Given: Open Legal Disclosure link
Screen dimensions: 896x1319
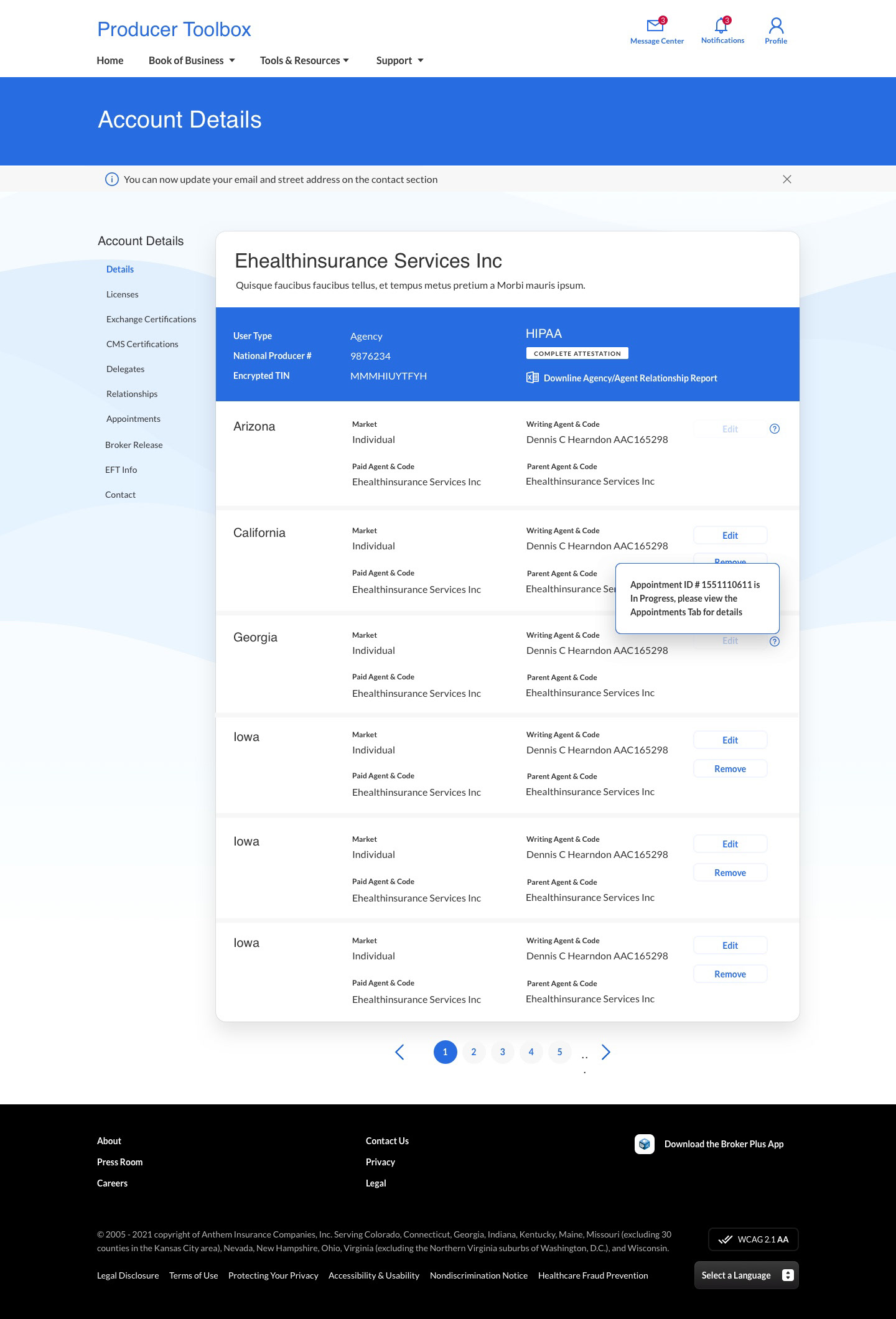Looking at the screenshot, I should [128, 1275].
